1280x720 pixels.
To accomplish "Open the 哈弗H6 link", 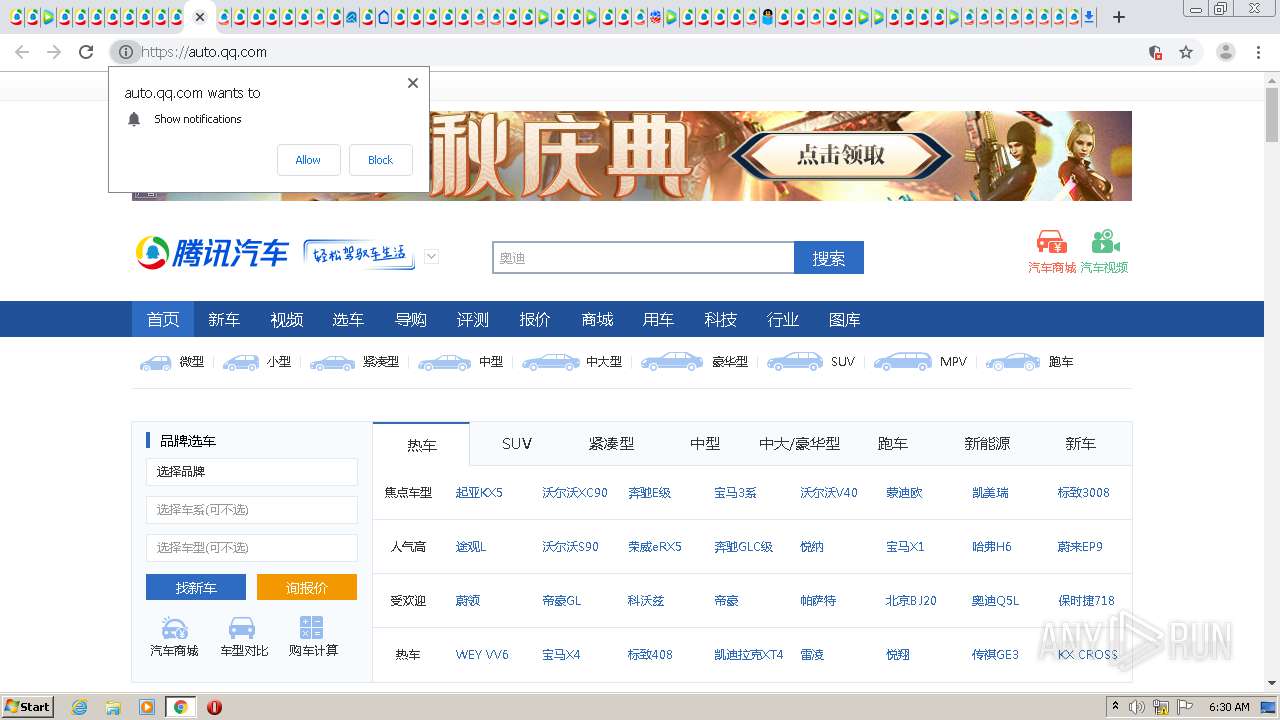I will coord(992,547).
